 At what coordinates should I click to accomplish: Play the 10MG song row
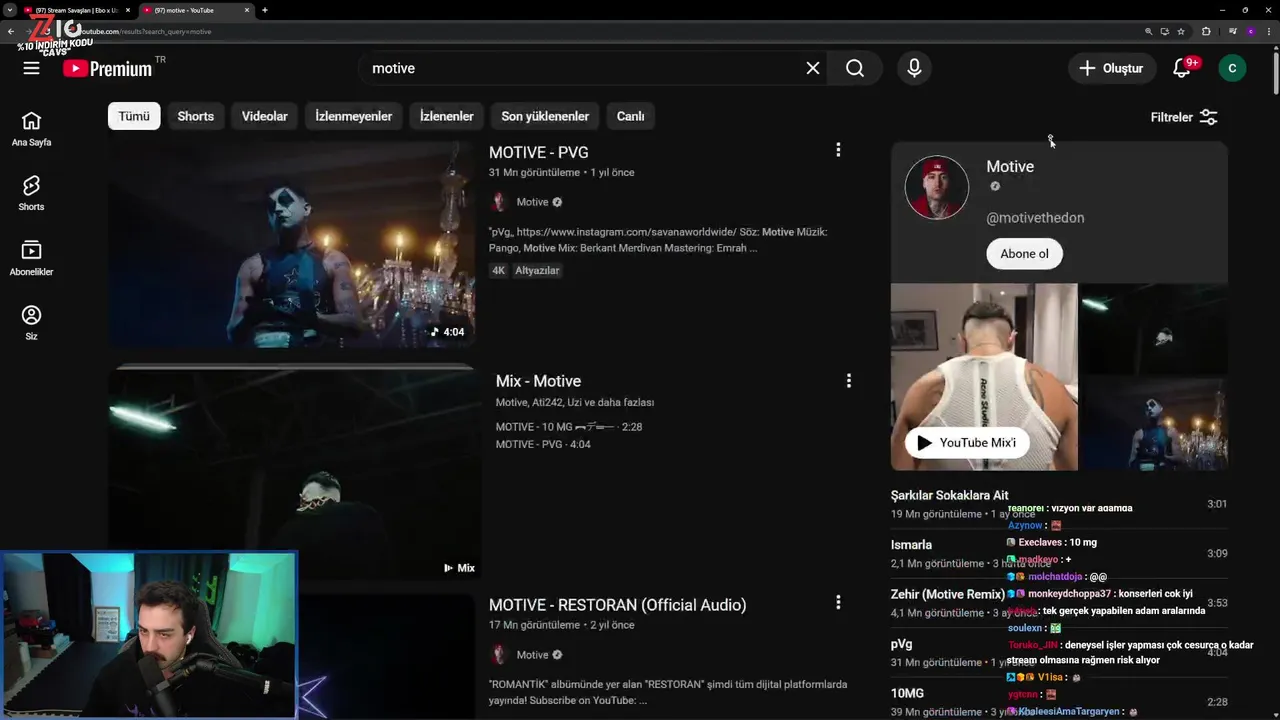point(1059,702)
